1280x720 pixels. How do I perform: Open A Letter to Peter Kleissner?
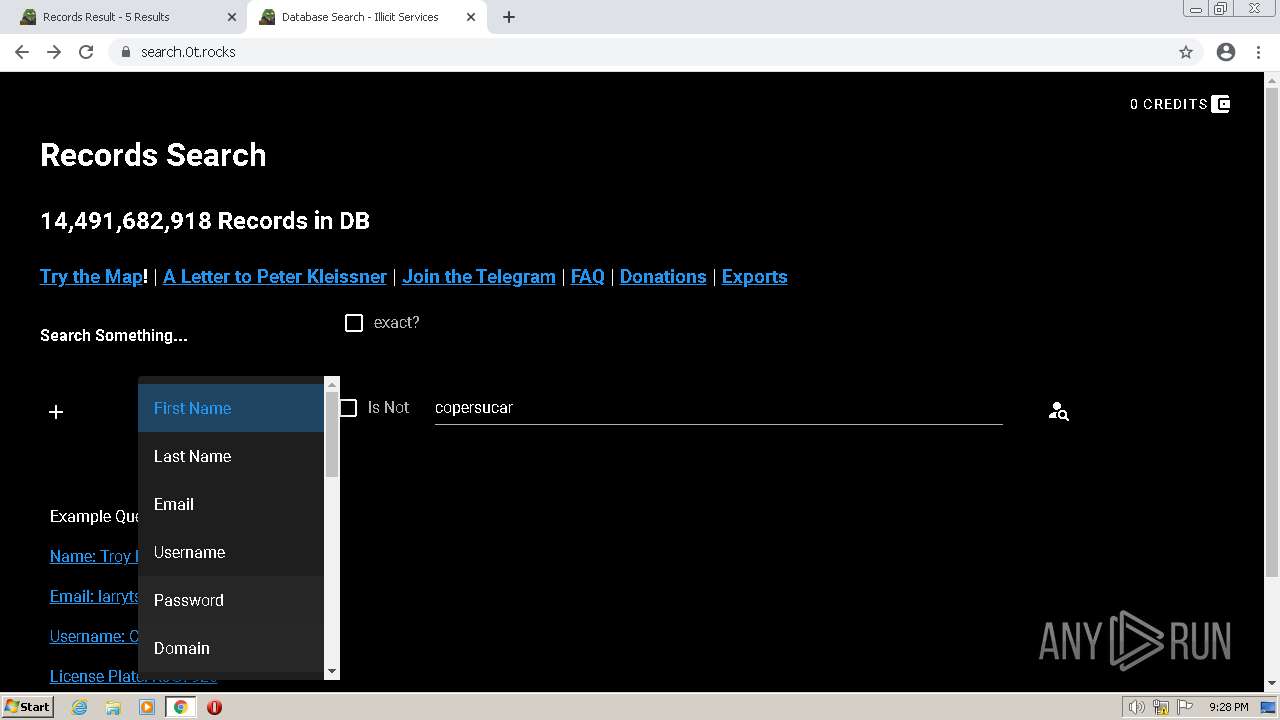tap(275, 277)
